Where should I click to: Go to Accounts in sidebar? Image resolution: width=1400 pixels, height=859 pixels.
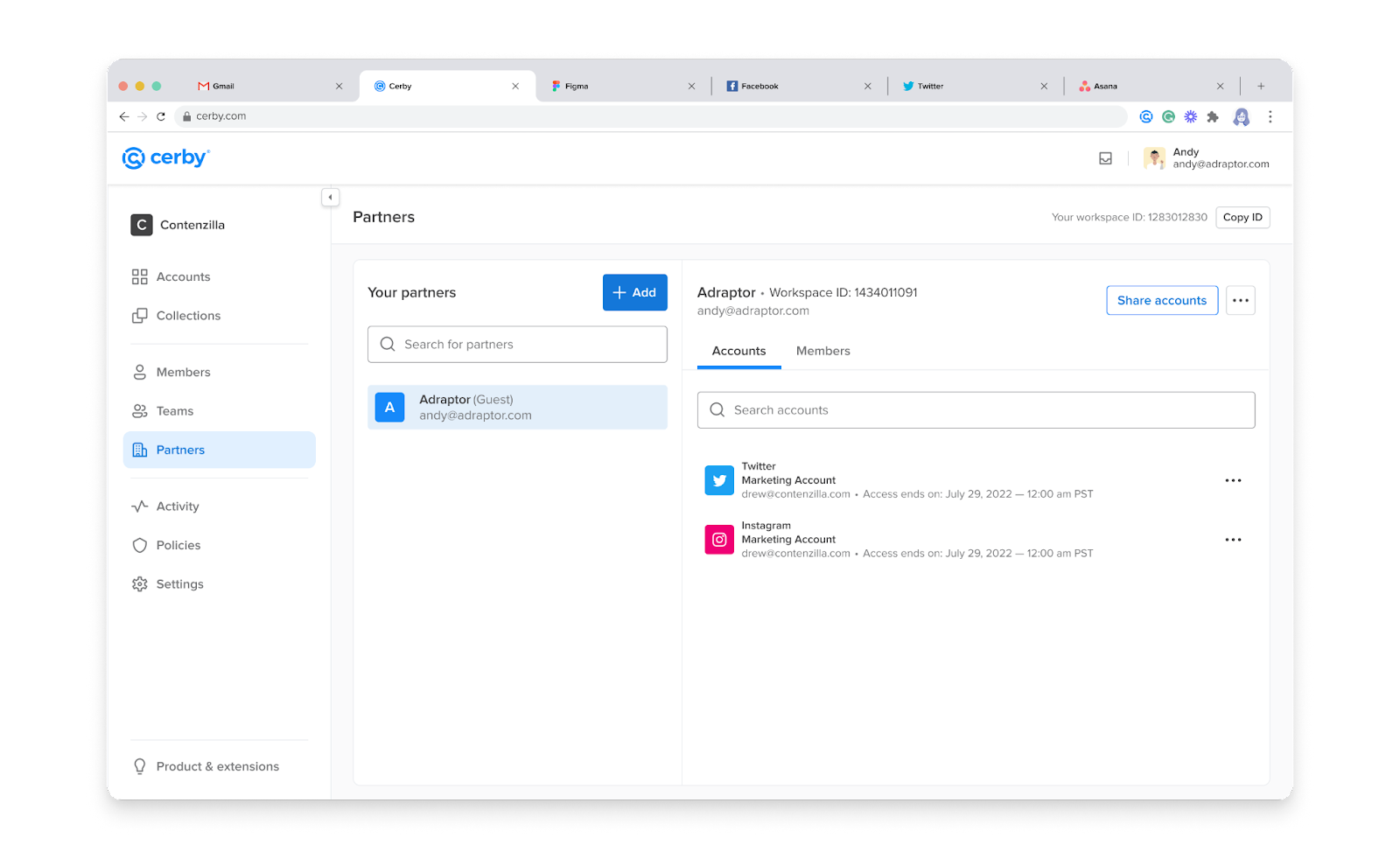pyautogui.click(x=171, y=277)
